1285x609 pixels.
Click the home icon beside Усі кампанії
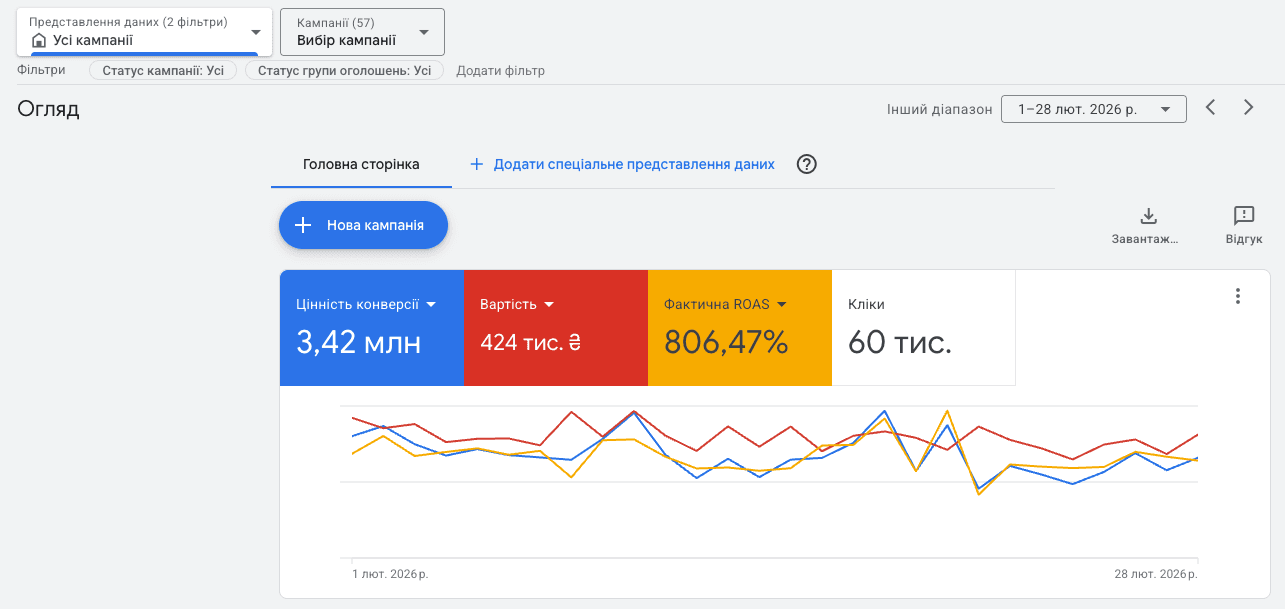[x=39, y=41]
